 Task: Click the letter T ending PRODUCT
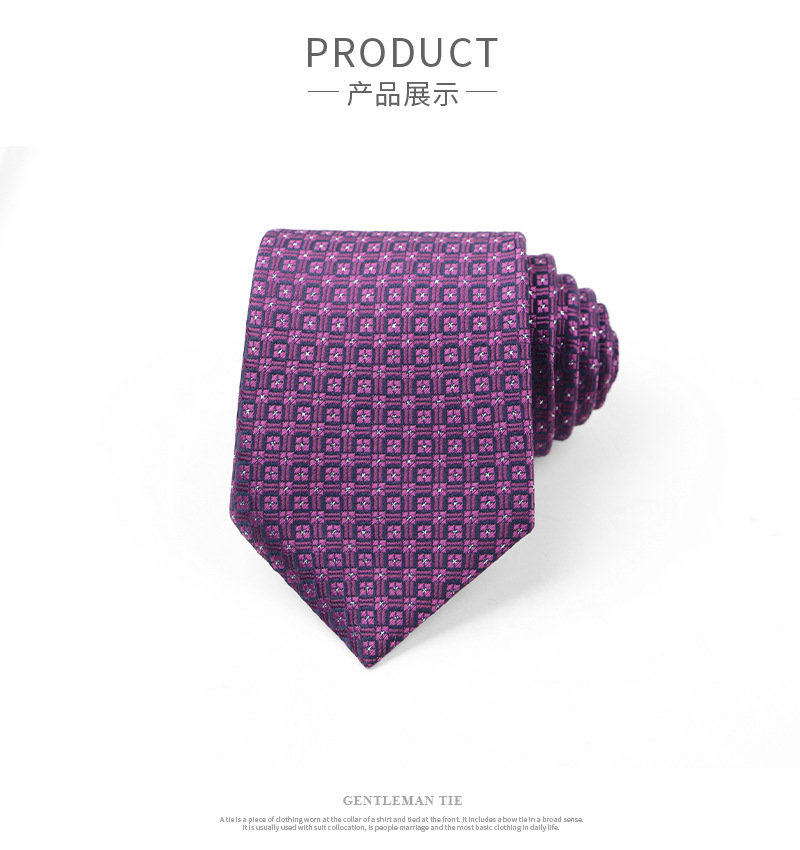[483, 53]
